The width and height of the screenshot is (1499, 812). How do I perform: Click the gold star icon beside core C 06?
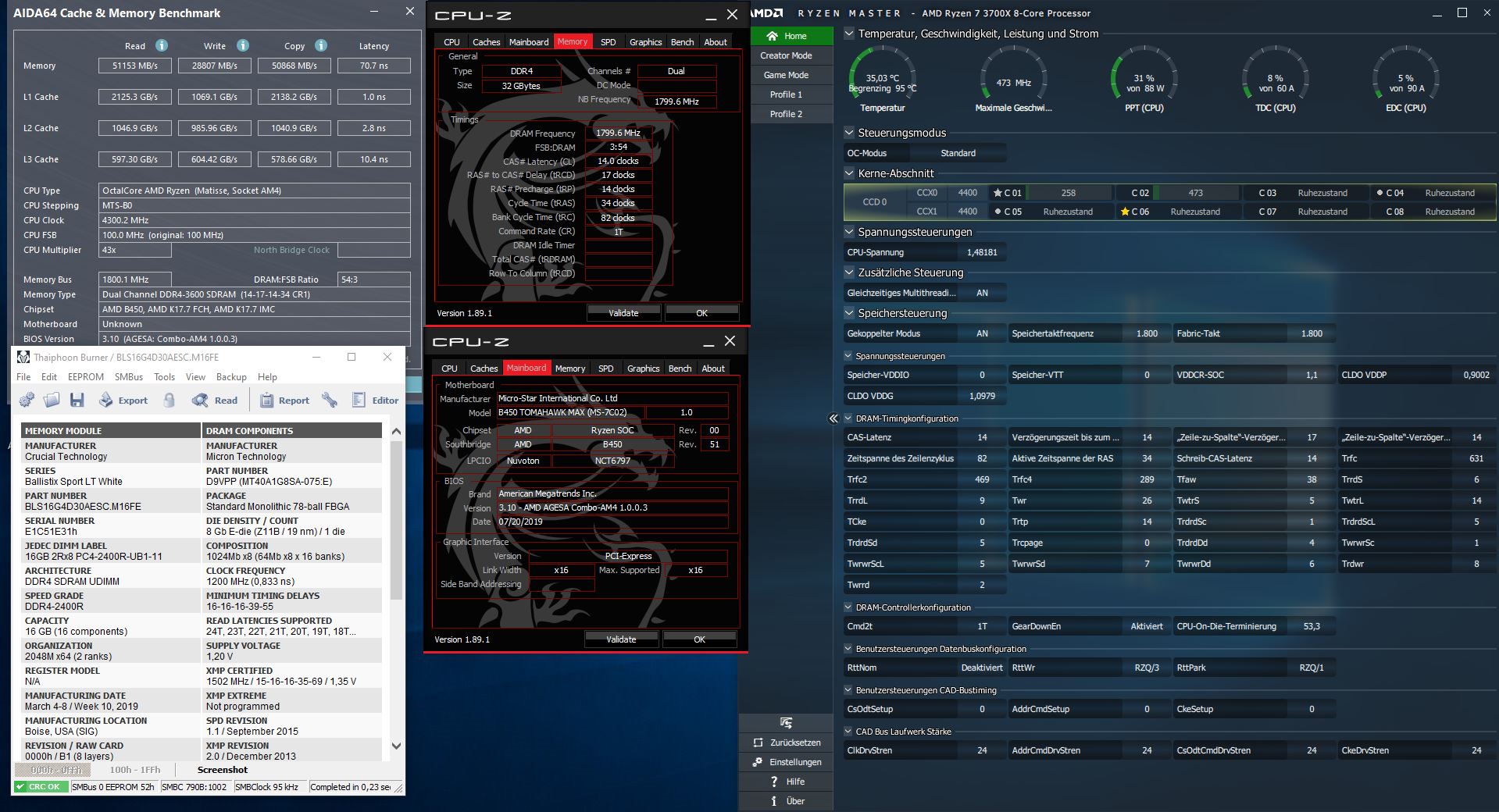1125,212
